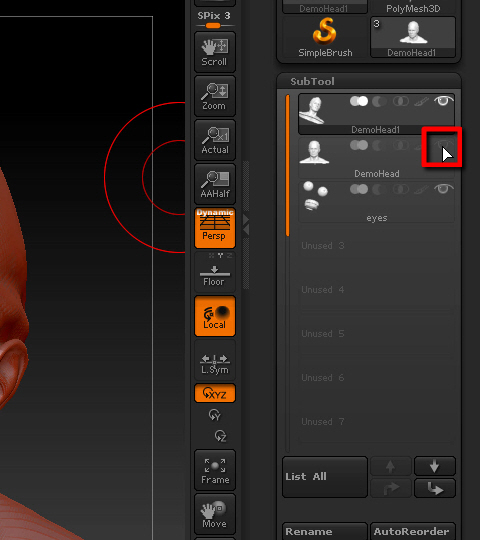Rename the selected subtool
Screen dimensions: 480x540
325,531
